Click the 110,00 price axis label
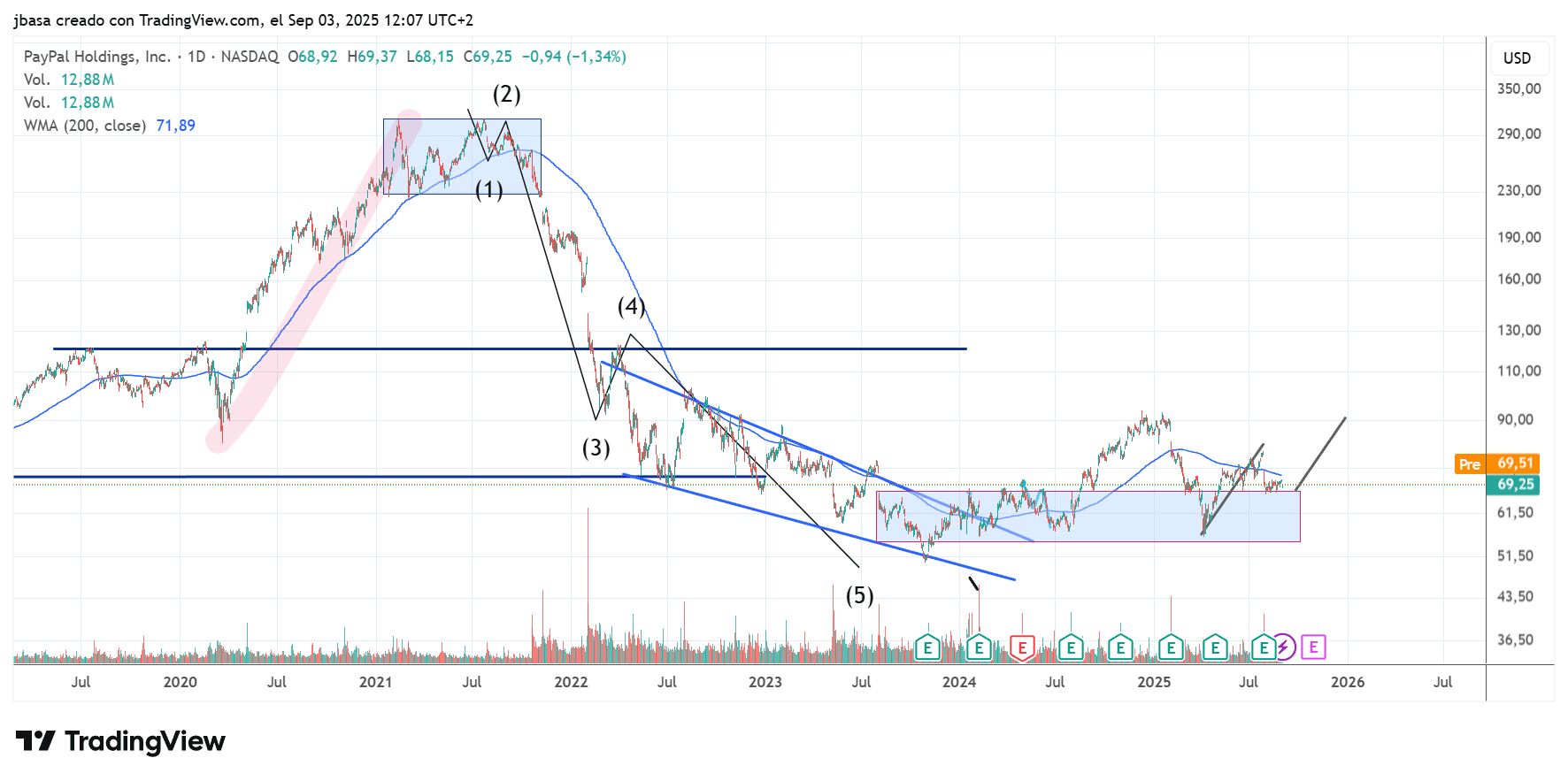Screen dimensions: 1568x781 [x=1518, y=371]
